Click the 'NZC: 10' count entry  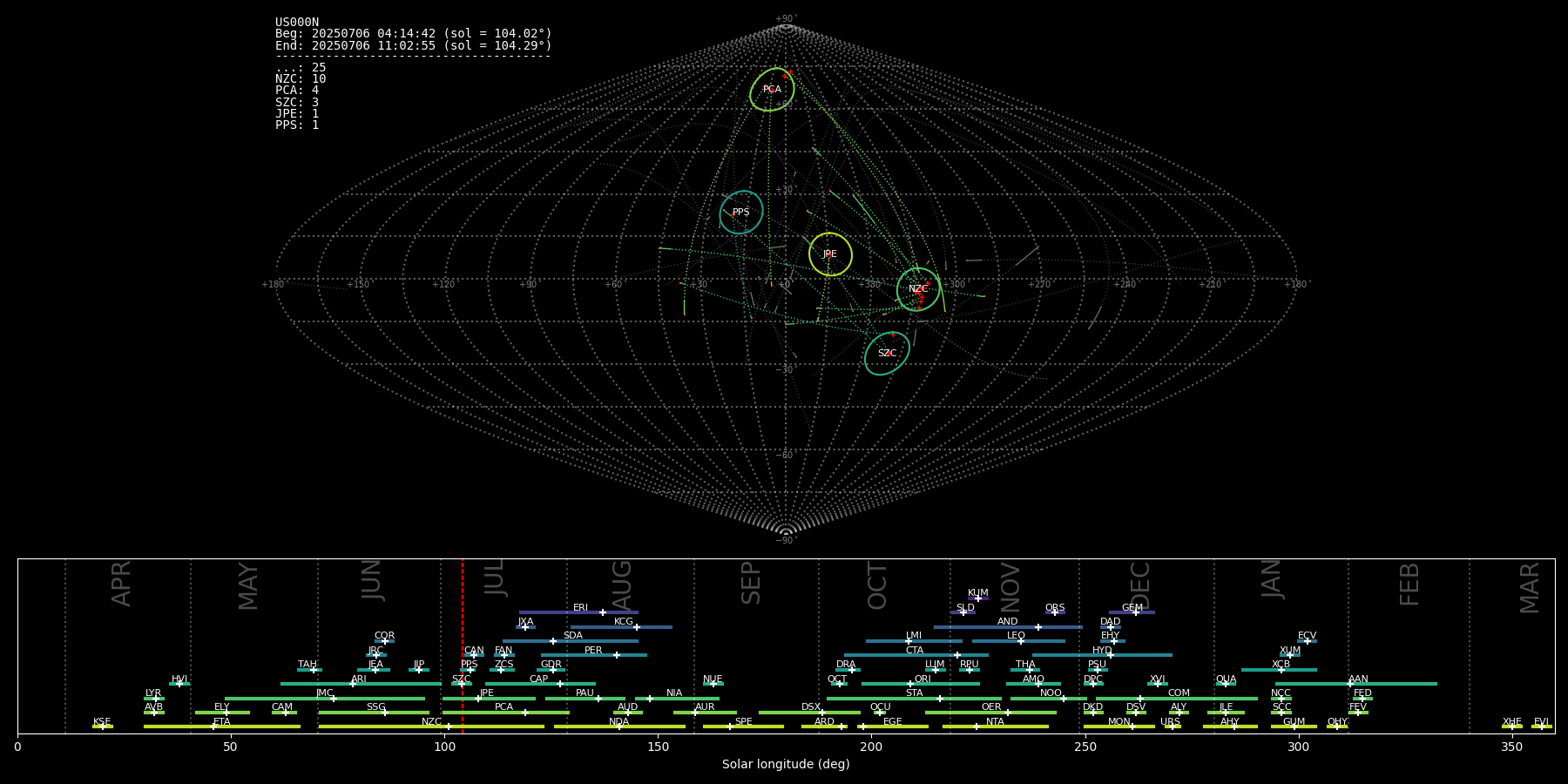pos(301,79)
